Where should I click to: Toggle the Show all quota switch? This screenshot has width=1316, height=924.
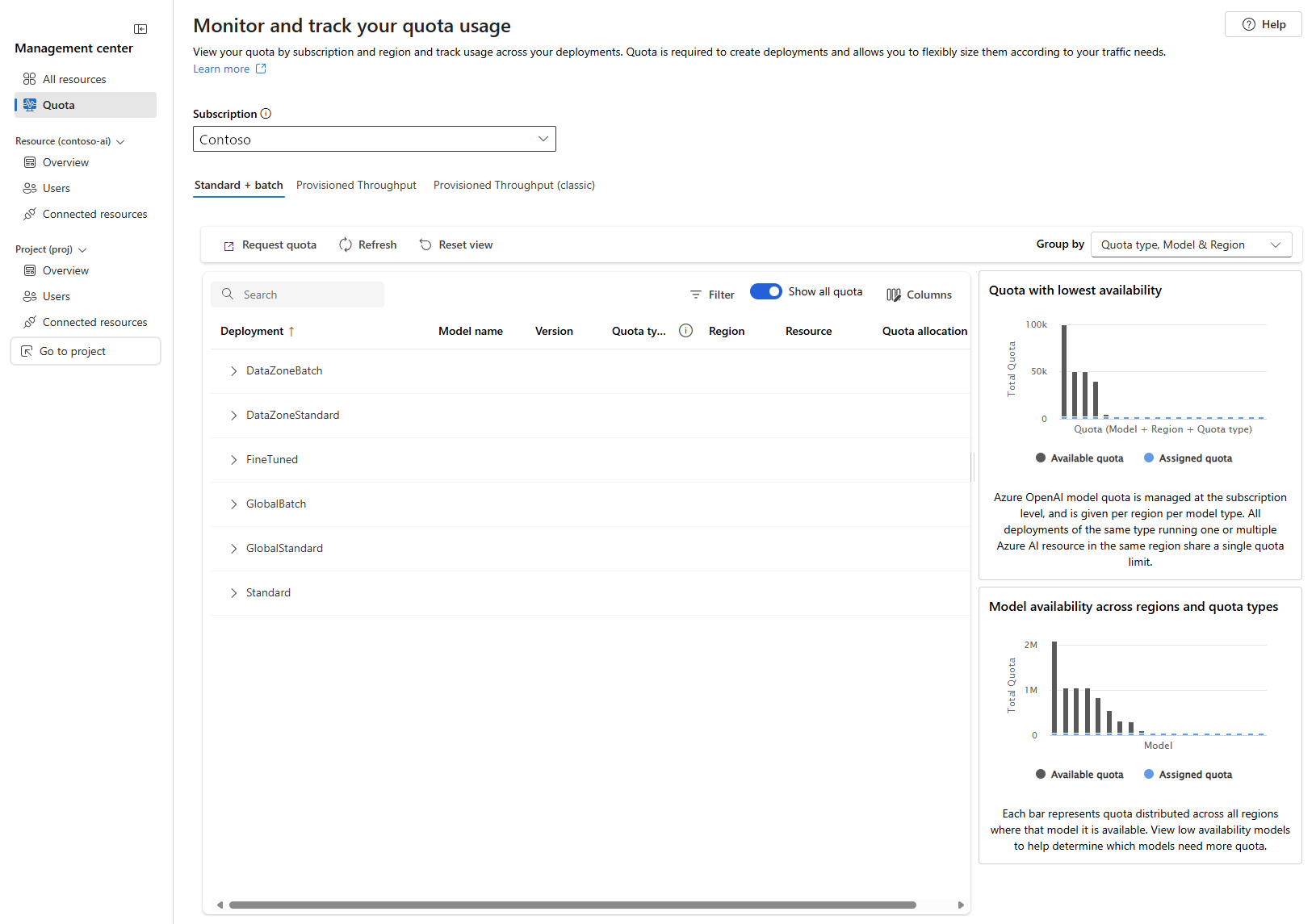[765, 291]
